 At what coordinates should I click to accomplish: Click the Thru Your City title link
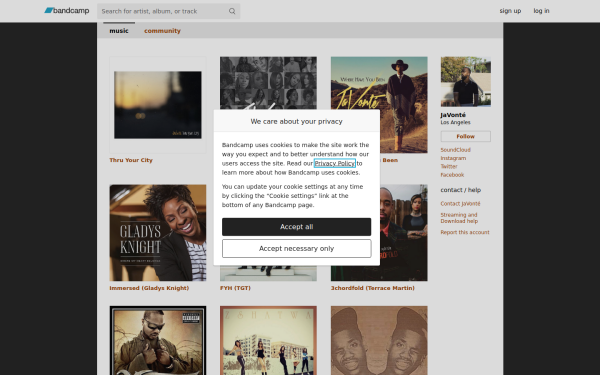click(x=131, y=160)
